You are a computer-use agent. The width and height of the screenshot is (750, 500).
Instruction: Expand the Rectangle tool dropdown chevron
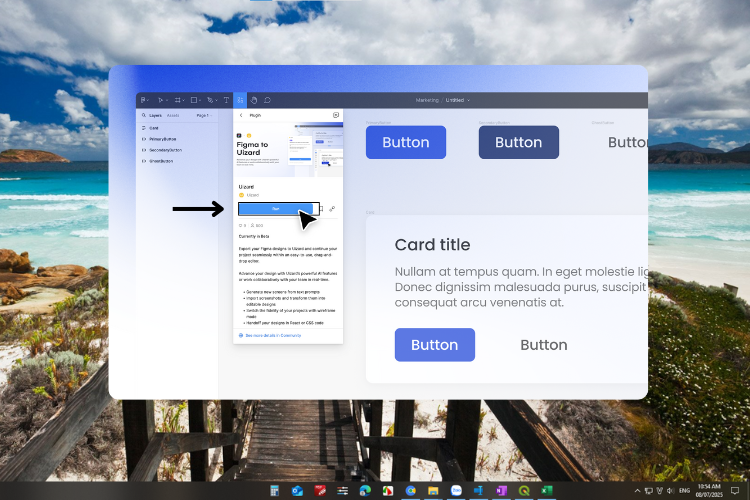click(x=200, y=100)
